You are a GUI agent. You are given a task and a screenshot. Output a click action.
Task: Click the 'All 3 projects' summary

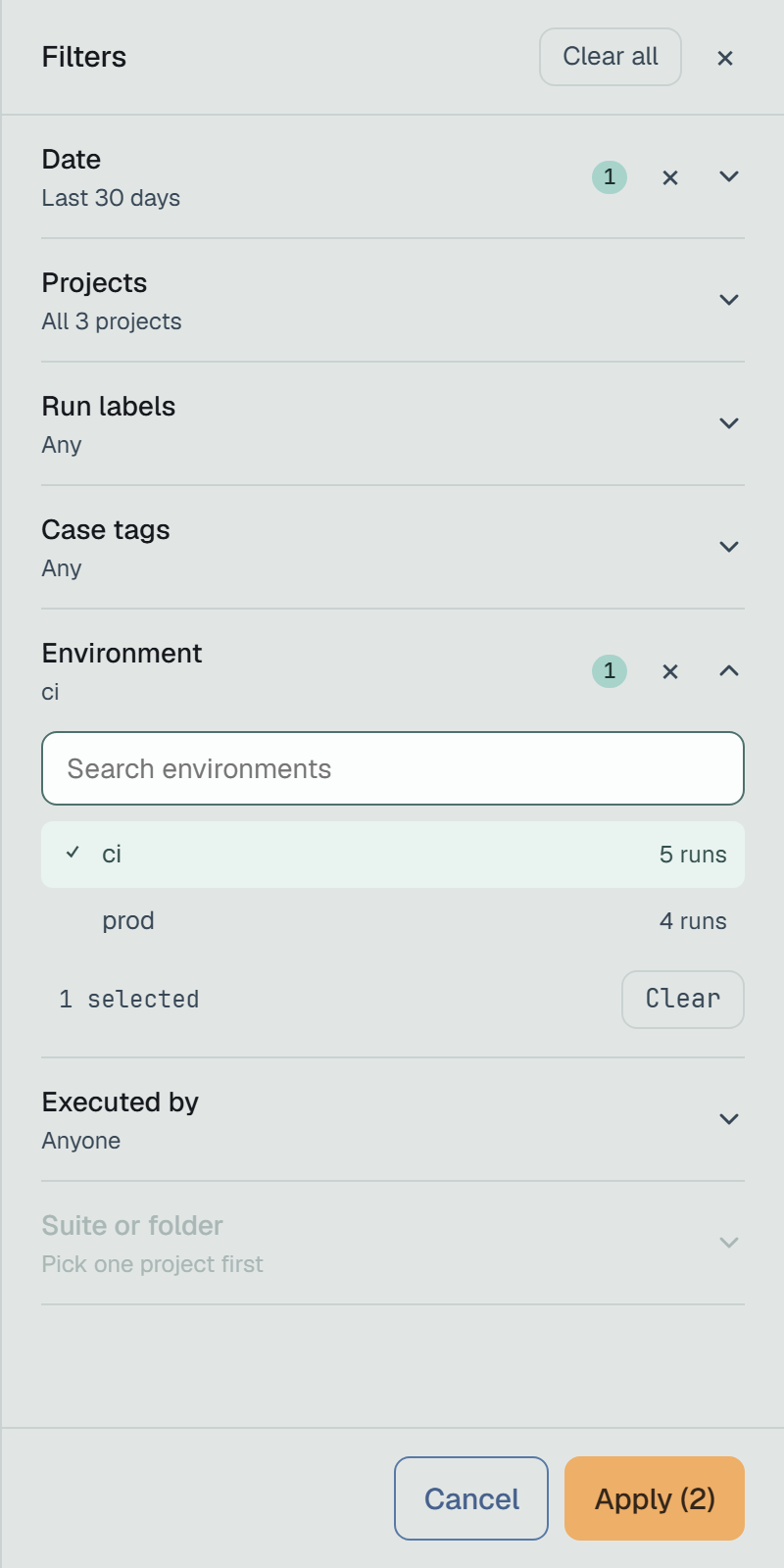click(112, 321)
